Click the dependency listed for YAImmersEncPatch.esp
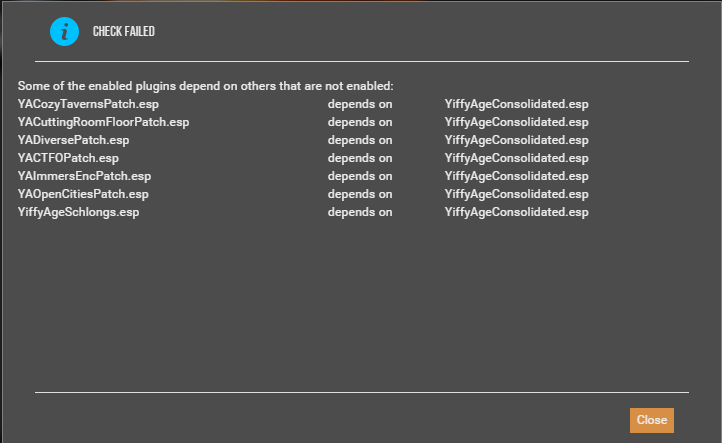This screenshot has height=443, width=722. pyautogui.click(x=517, y=176)
